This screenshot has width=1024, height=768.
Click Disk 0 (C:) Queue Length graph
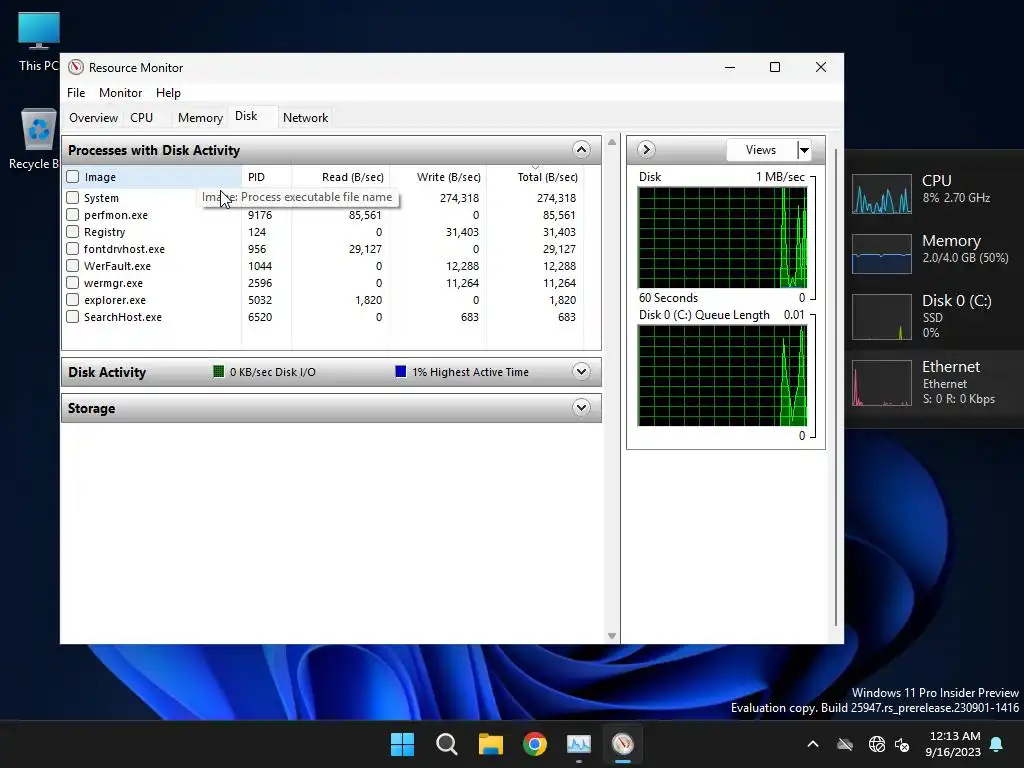[722, 376]
